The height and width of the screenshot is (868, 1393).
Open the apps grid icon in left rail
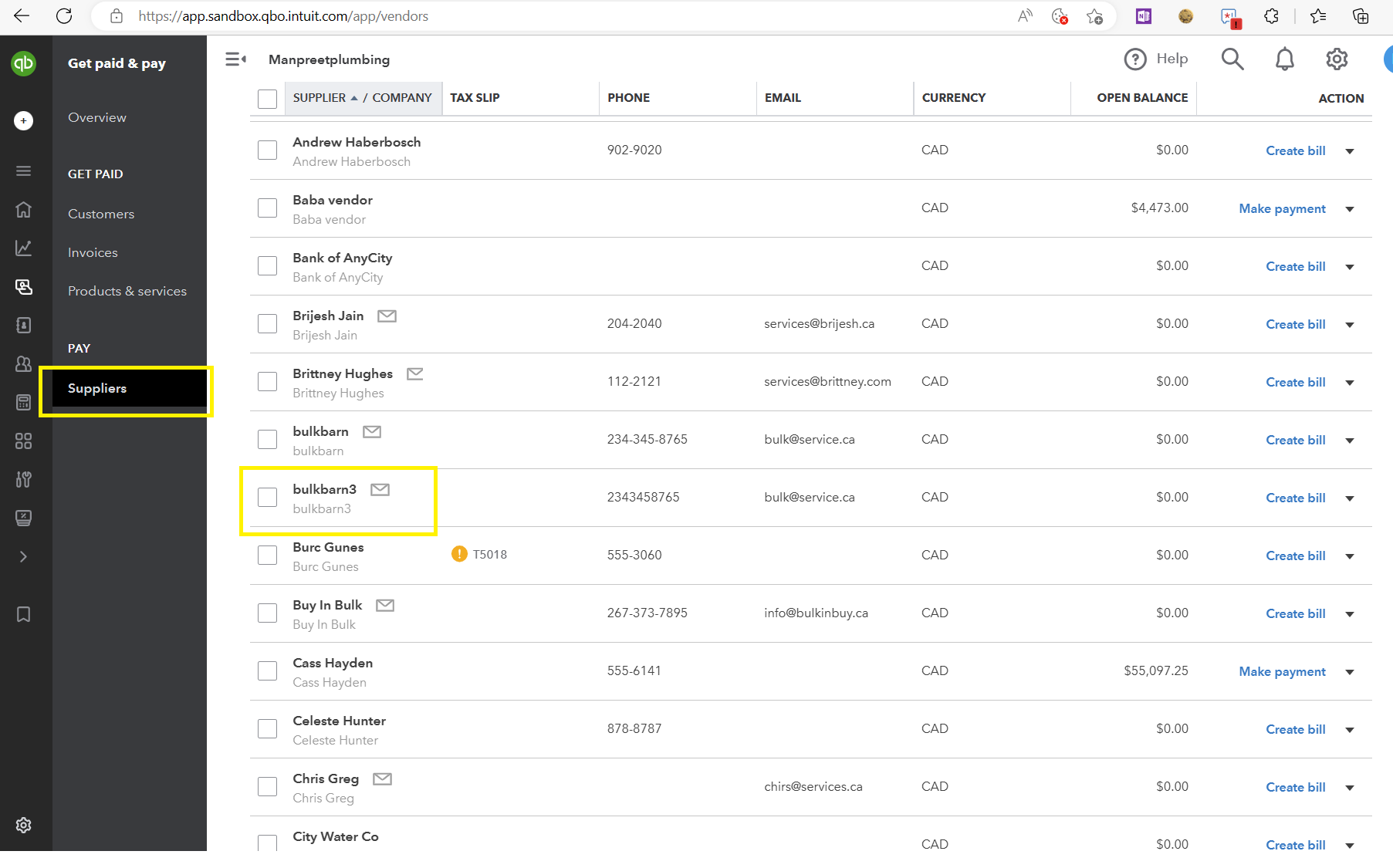click(x=23, y=441)
